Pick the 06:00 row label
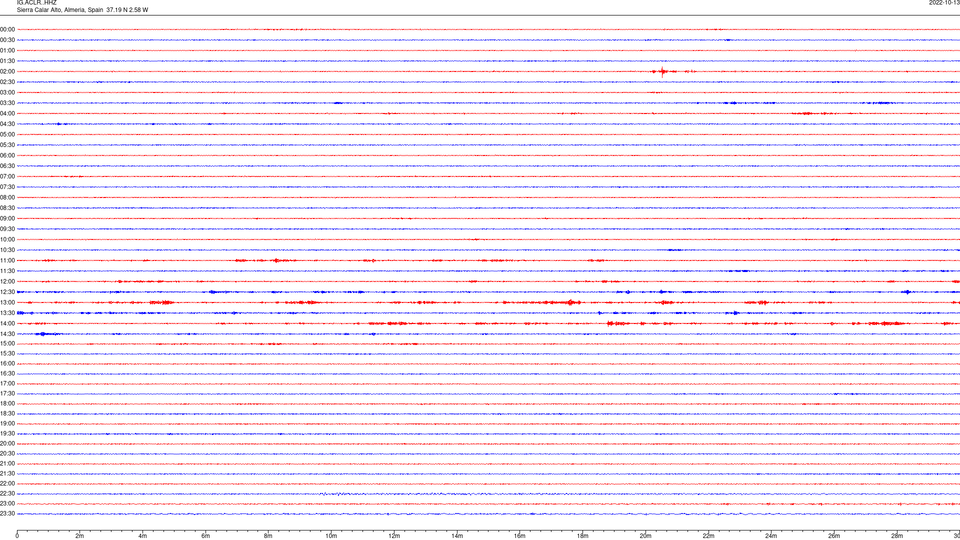Screen dimensions: 960x540 [x=7, y=156]
